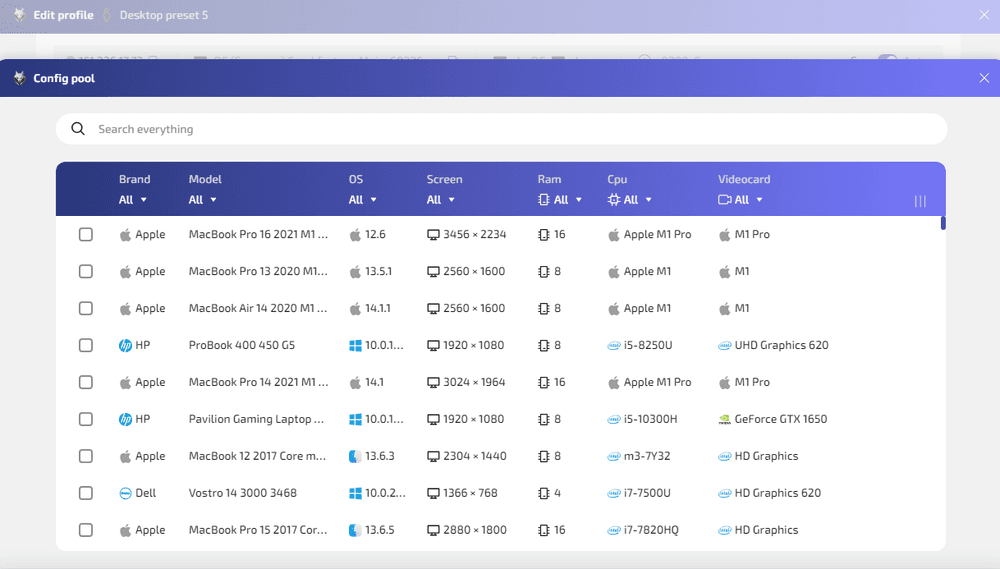Click the i7-7500U CPU text
The height and width of the screenshot is (569, 1000).
point(647,494)
